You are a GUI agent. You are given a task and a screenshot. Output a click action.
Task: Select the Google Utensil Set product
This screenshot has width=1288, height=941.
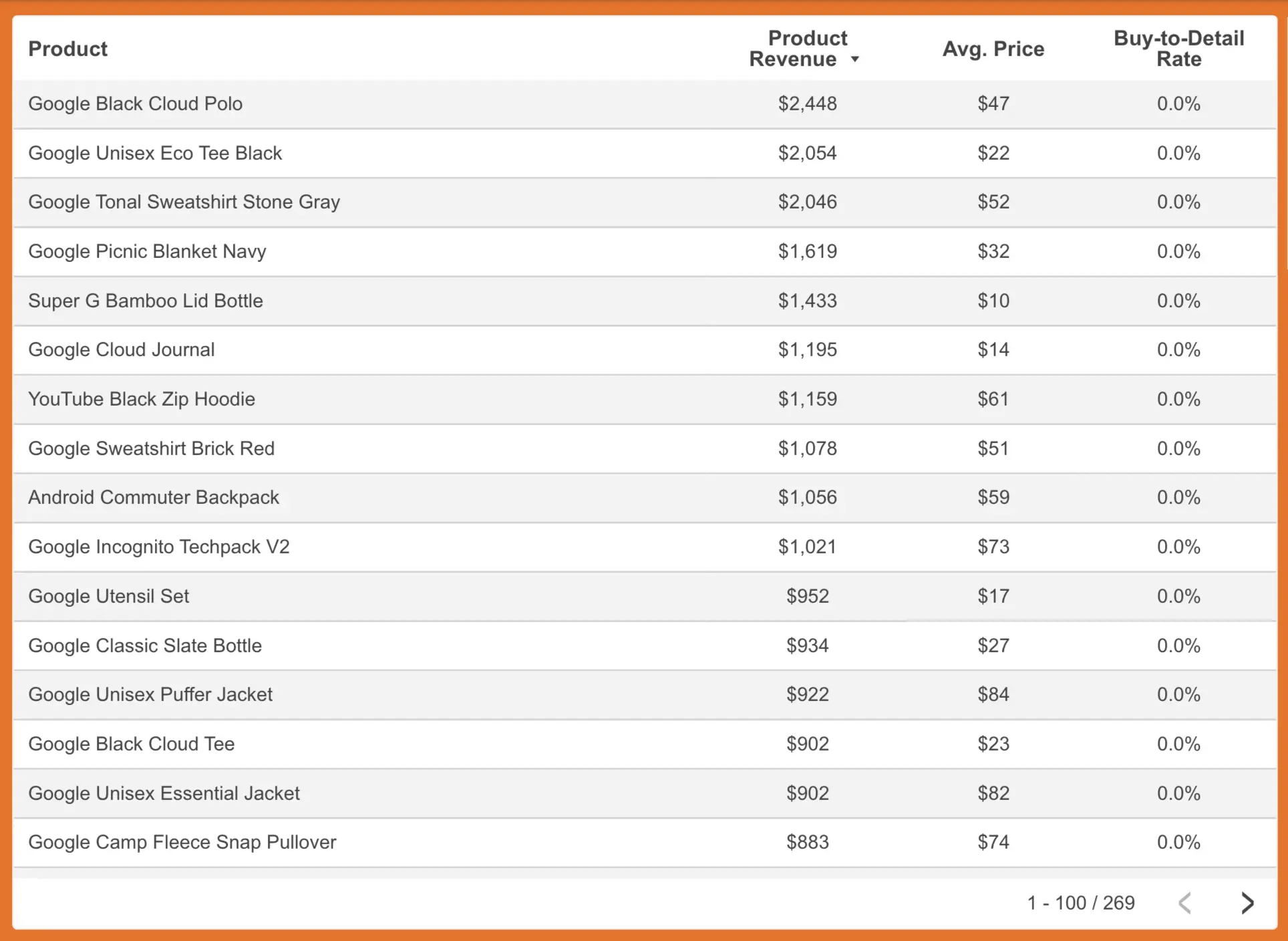pyautogui.click(x=109, y=596)
